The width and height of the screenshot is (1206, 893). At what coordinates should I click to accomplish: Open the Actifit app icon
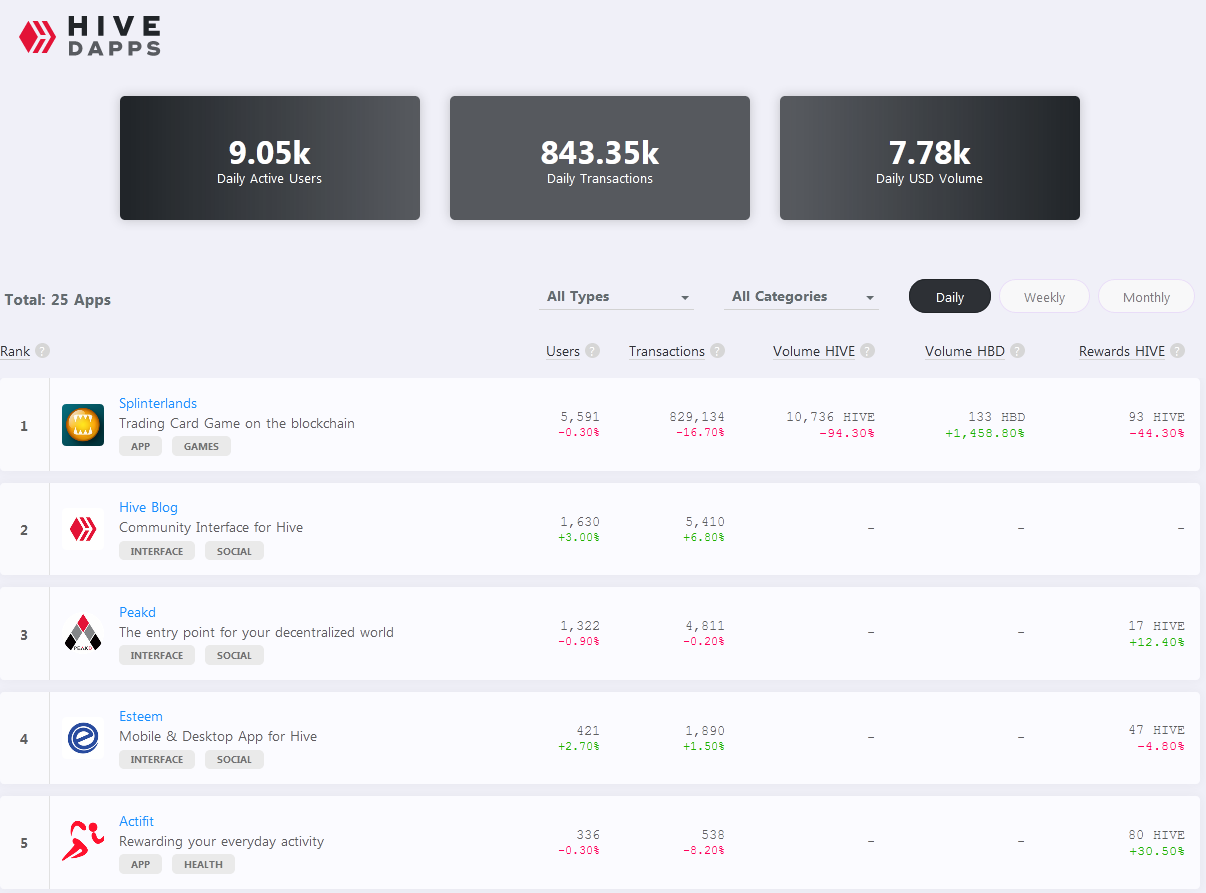click(83, 842)
